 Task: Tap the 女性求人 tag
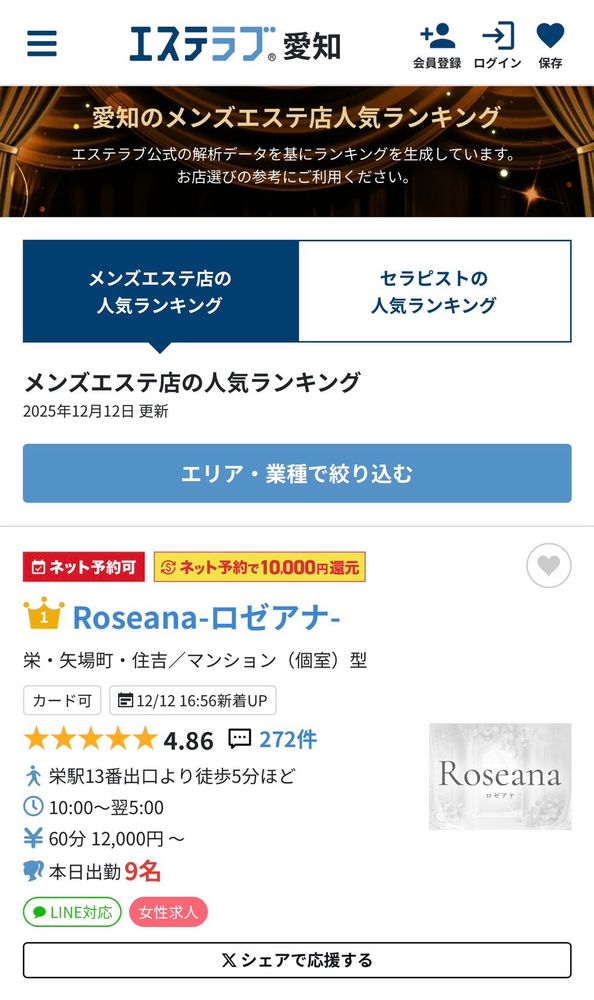[x=168, y=912]
